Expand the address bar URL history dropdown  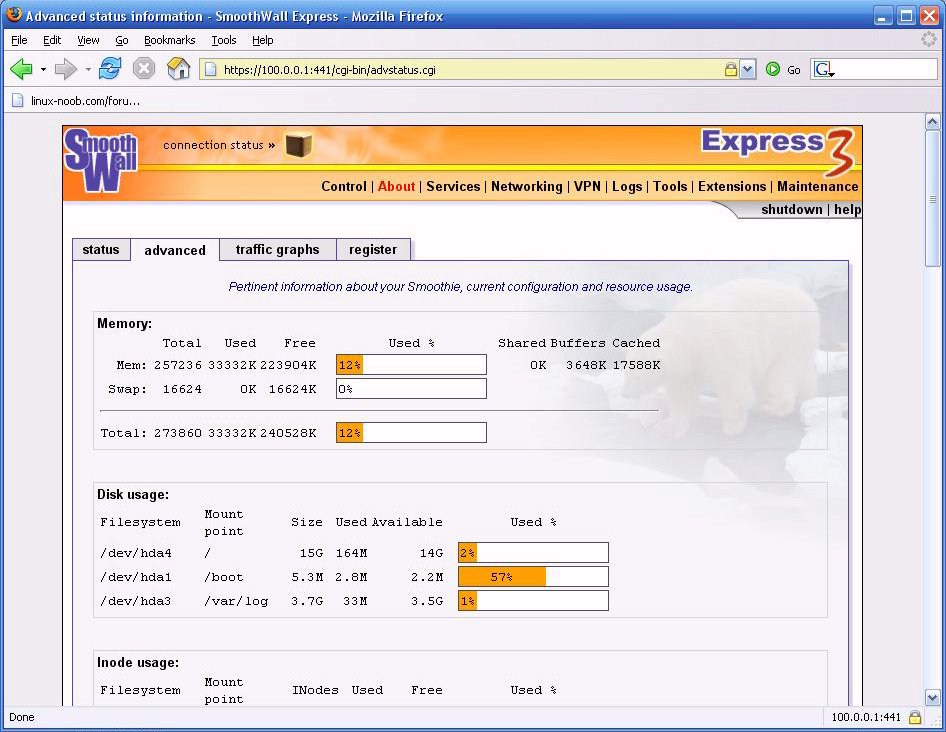point(748,69)
